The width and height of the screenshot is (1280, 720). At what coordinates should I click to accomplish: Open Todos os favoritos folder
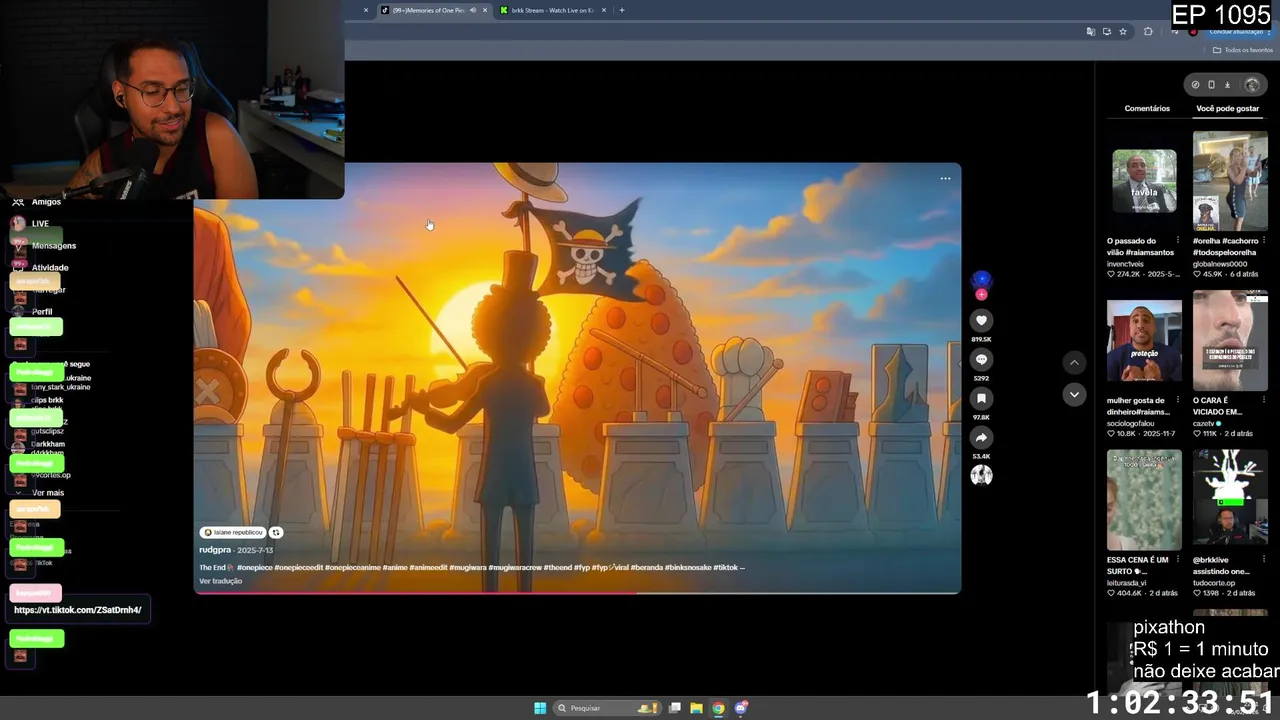[x=1243, y=50]
